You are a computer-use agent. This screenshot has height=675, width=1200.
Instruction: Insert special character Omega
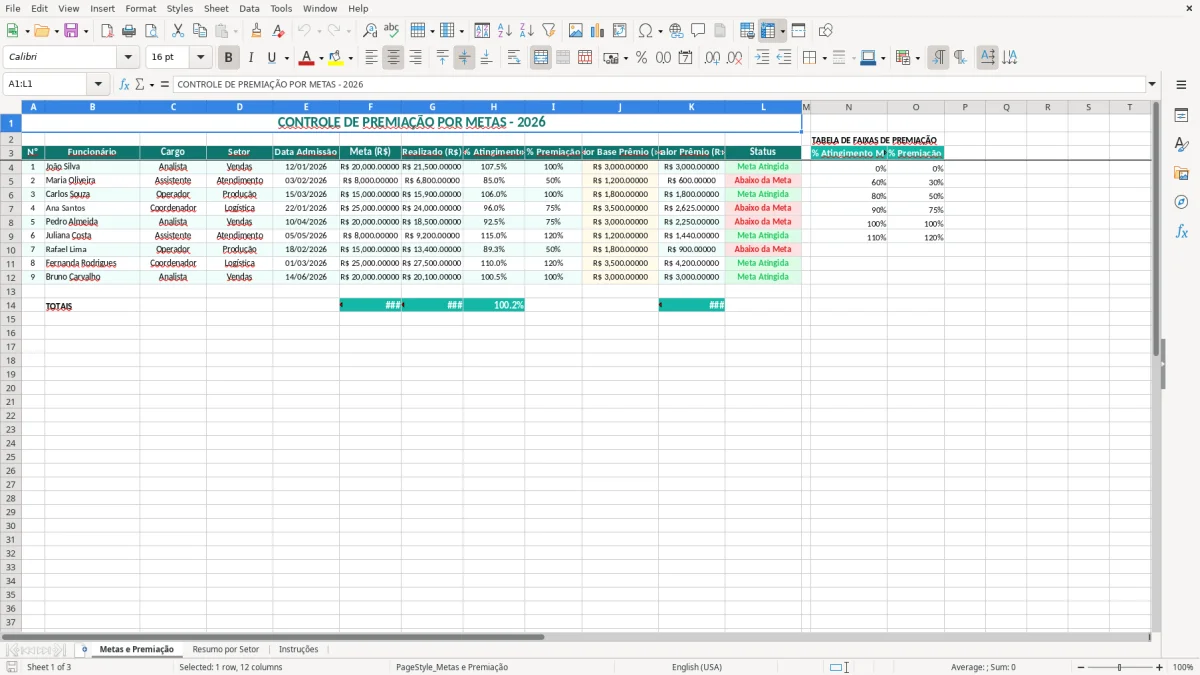[645, 31]
